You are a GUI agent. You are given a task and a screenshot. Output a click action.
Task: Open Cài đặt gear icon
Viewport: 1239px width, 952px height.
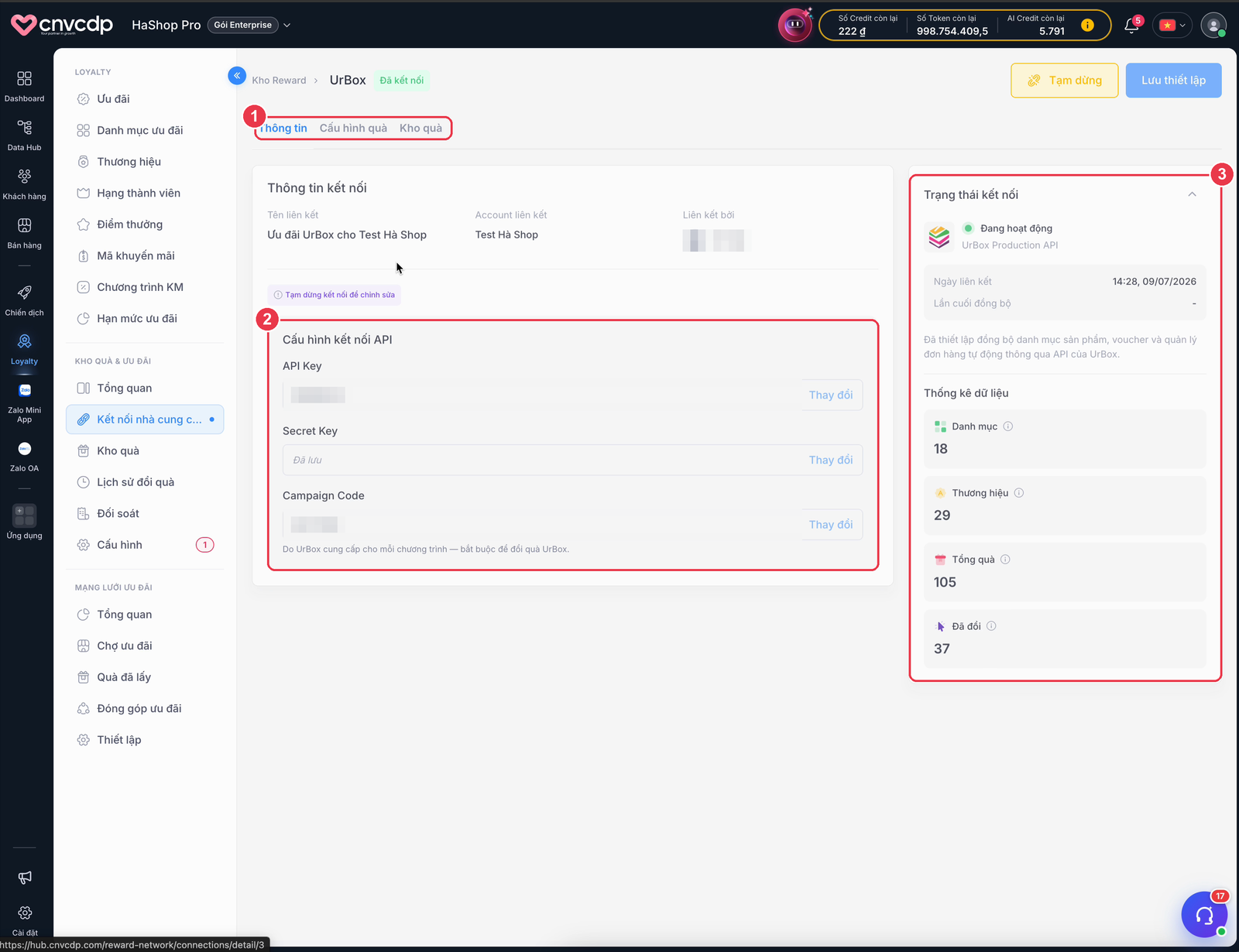click(25, 913)
